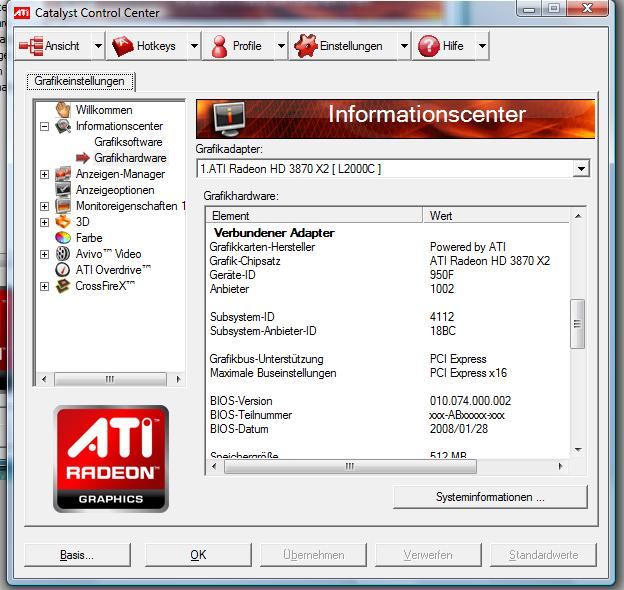The width and height of the screenshot is (624, 590).
Task: Click the Maximale Buseinstellungen row
Action: pyautogui.click(x=388, y=373)
